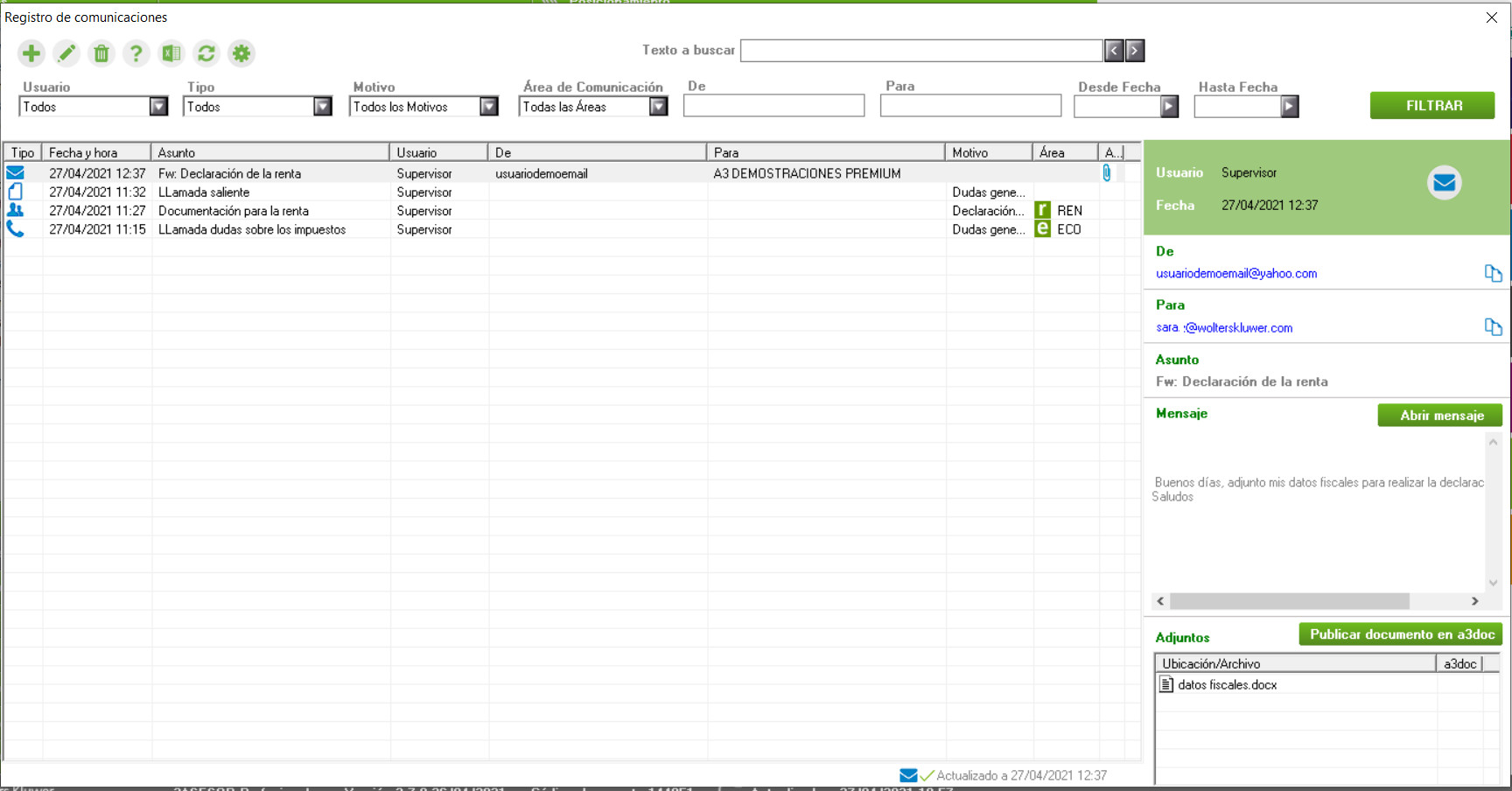Expand the Motivo dropdown
Viewport: 1512px width, 791px height.
[x=489, y=107]
